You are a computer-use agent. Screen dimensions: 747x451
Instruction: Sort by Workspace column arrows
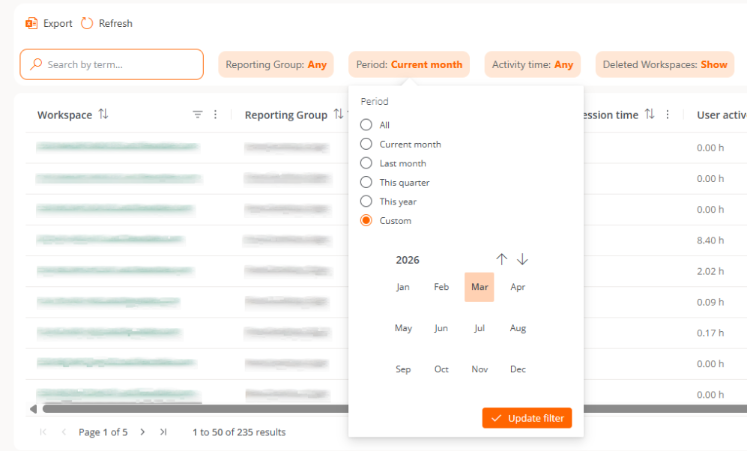[x=104, y=115]
